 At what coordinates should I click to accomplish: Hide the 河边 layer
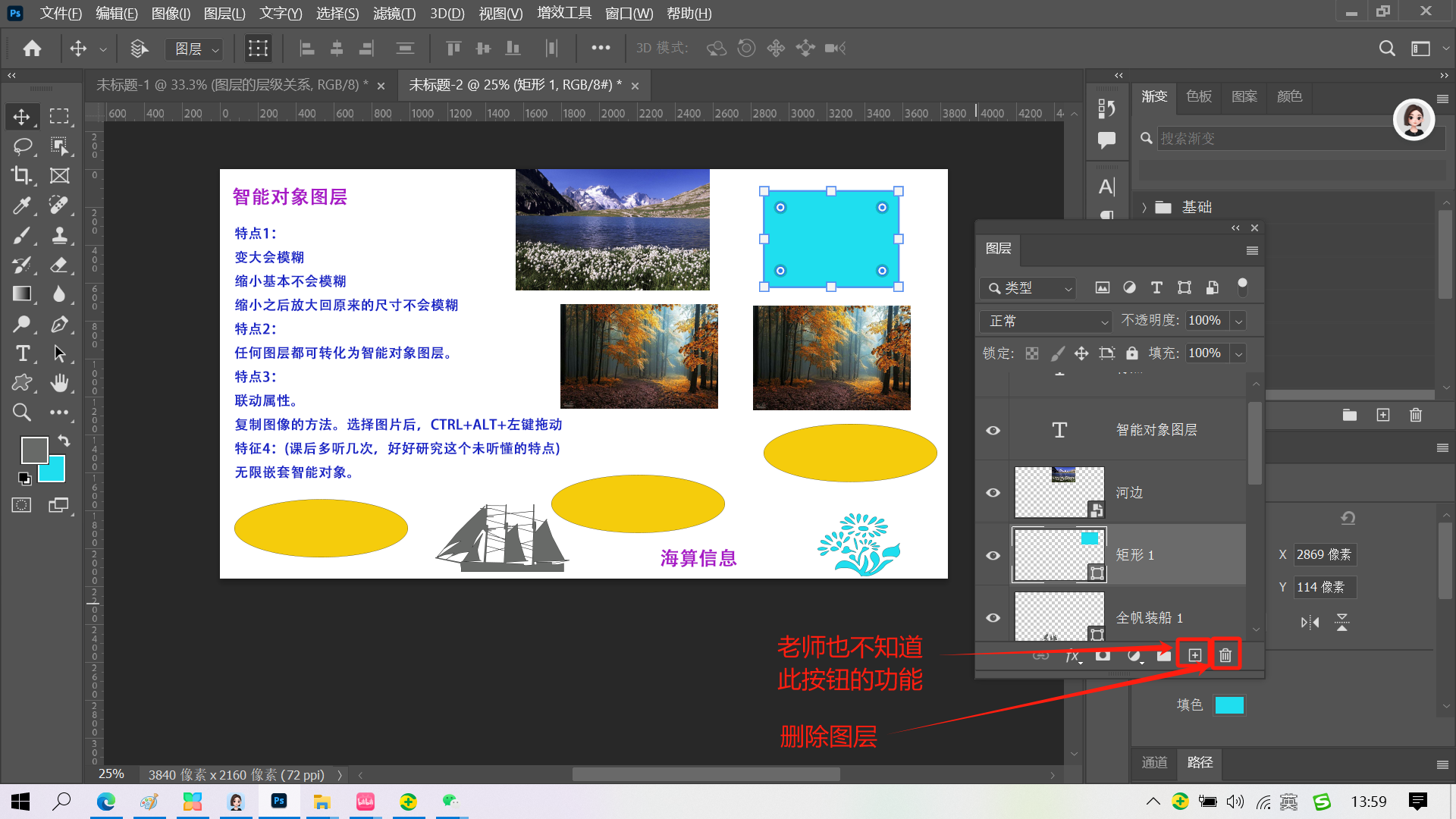click(x=993, y=493)
